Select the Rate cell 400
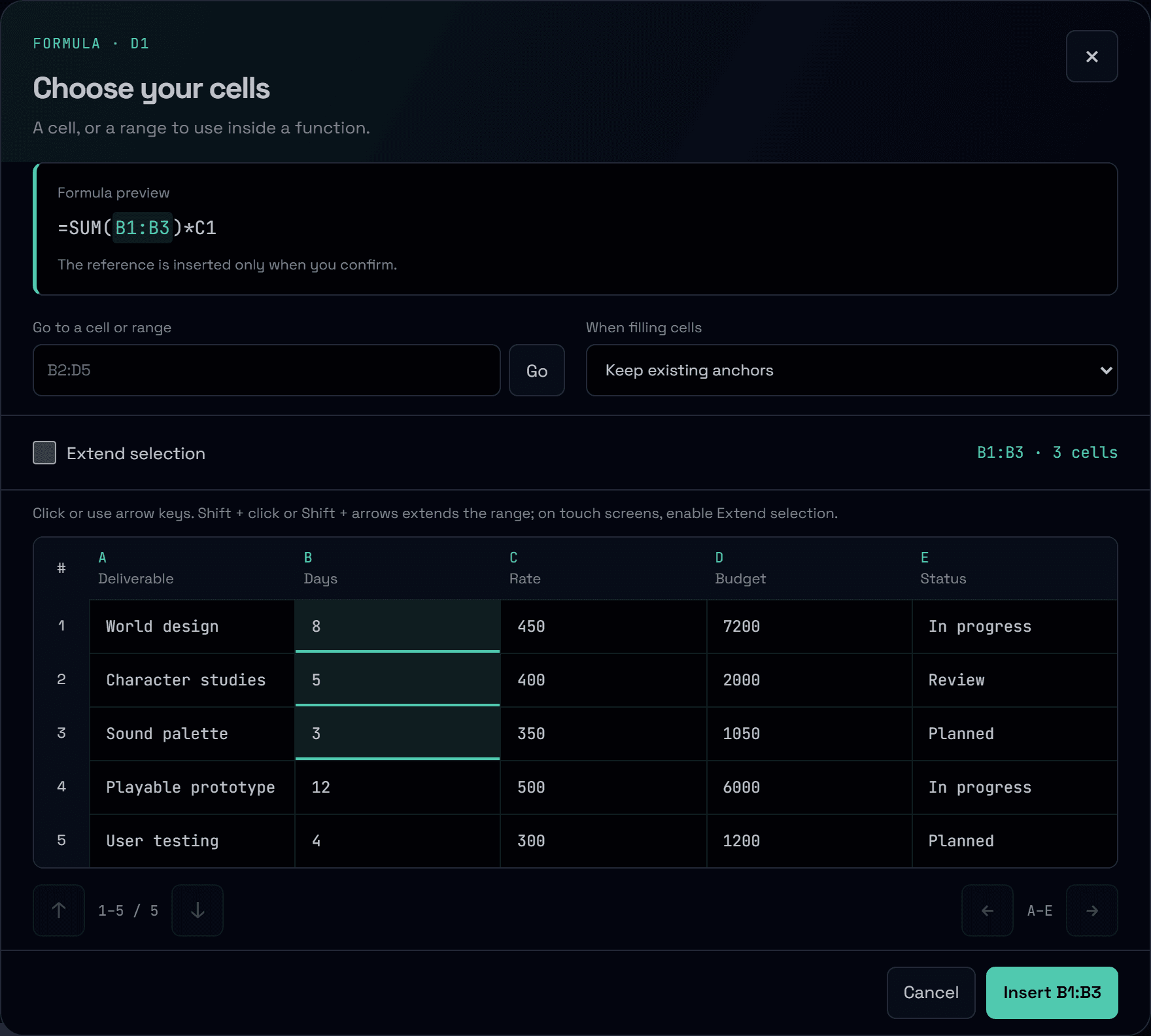This screenshot has width=1151, height=1036. (604, 680)
